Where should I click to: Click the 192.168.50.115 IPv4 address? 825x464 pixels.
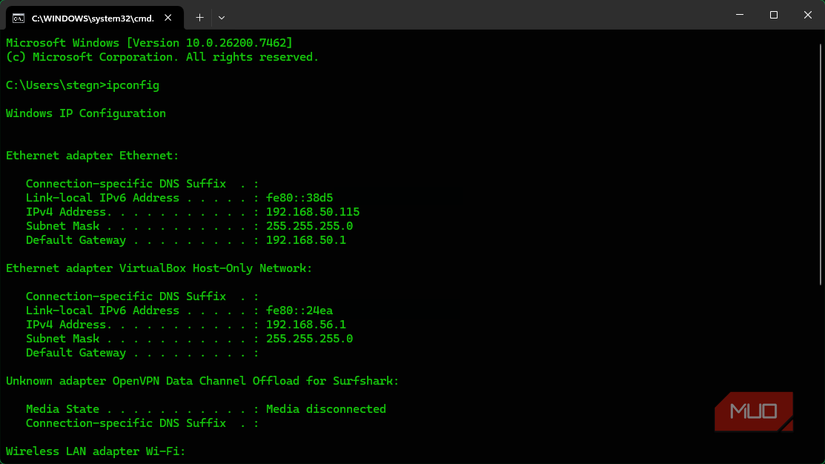[x=313, y=212]
